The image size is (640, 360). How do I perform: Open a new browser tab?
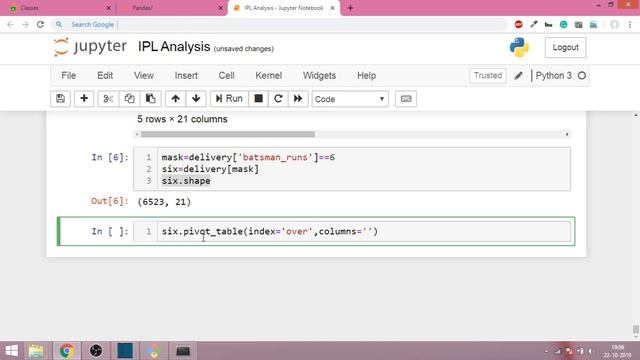point(350,8)
